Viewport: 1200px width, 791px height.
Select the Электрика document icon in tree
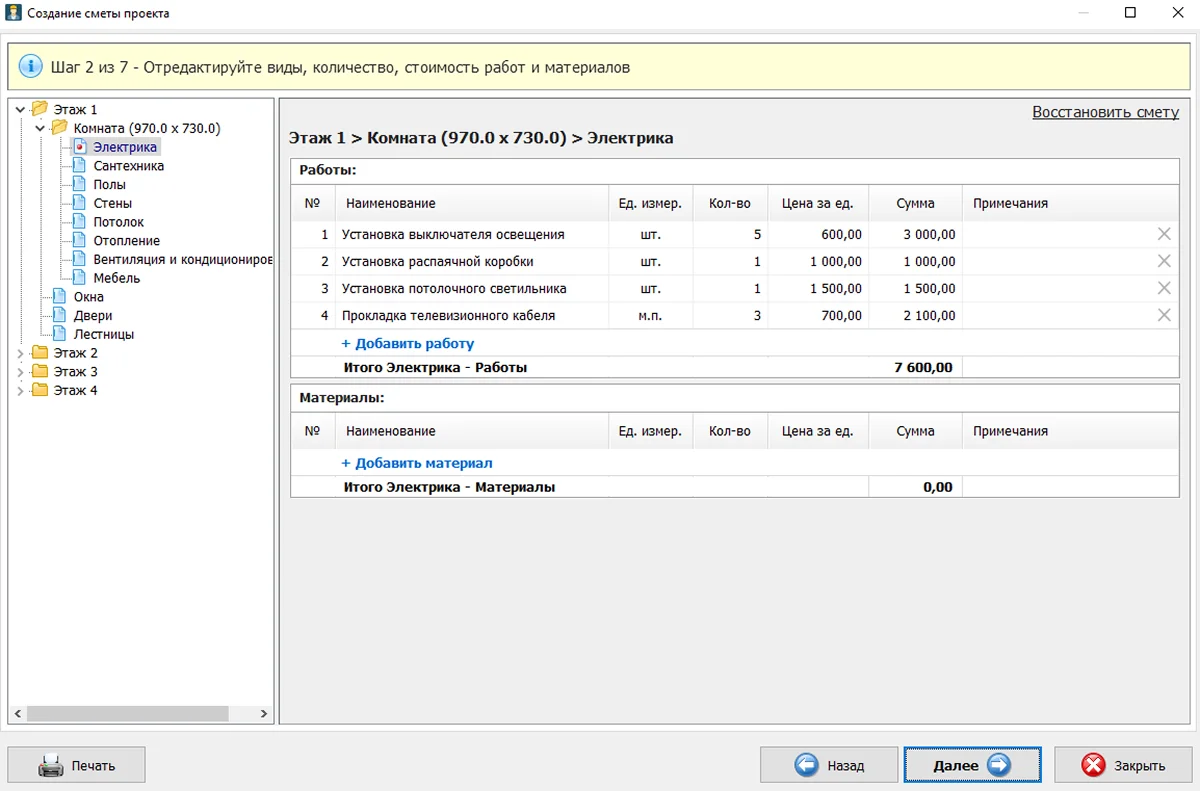(x=80, y=147)
